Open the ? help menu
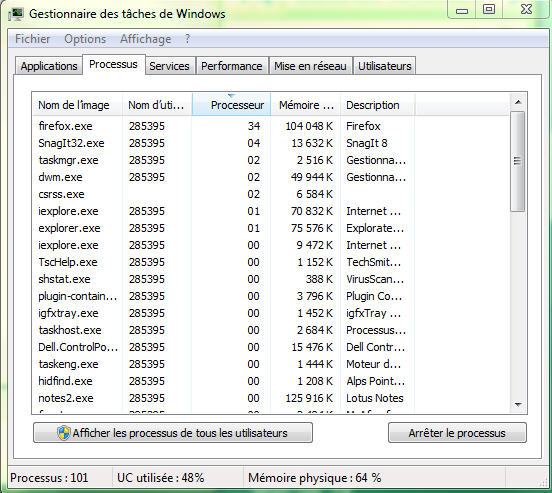 pos(187,39)
